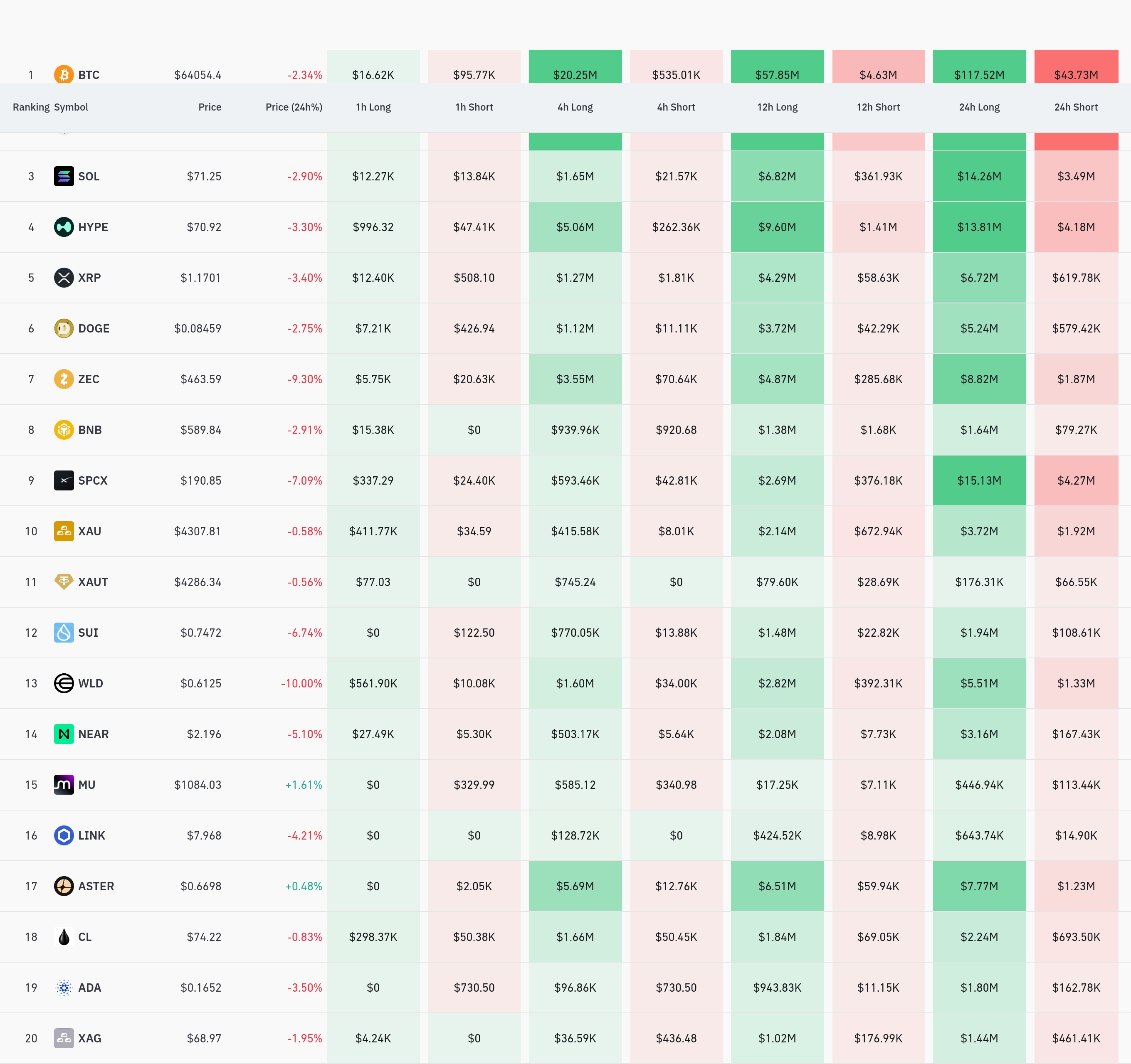Click the HYPE token icon
Screen dimensions: 1131x1064
coord(64,227)
